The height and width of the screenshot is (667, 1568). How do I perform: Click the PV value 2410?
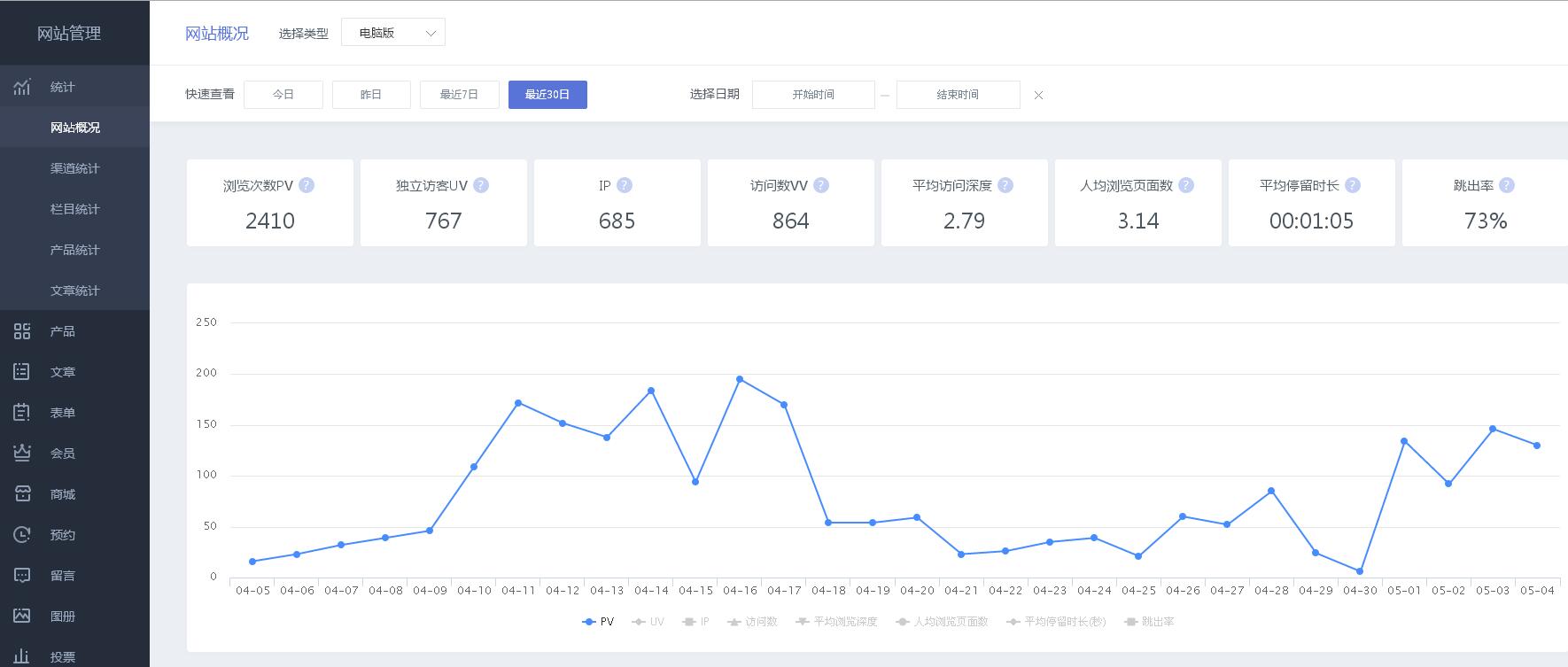[270, 221]
